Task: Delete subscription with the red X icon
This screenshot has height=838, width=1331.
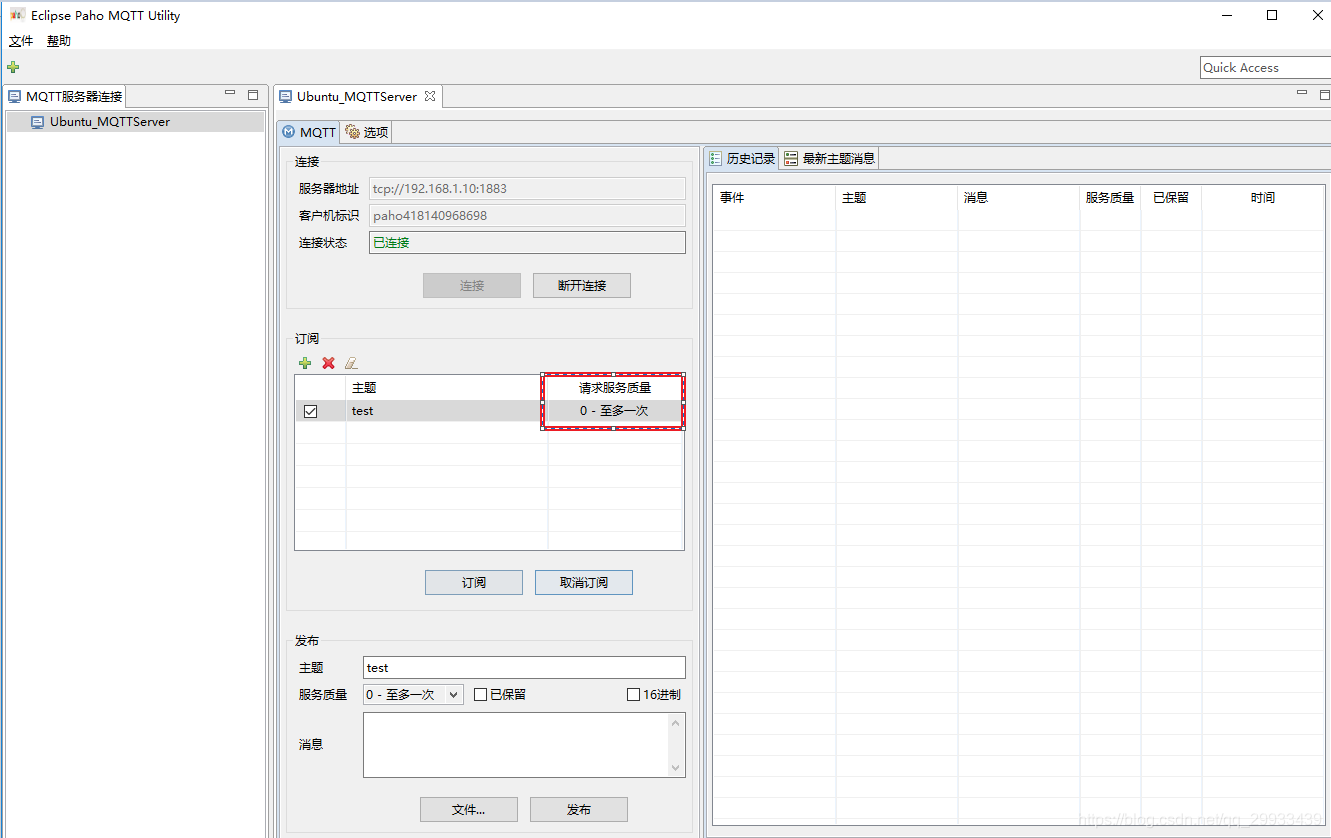Action: (328, 363)
